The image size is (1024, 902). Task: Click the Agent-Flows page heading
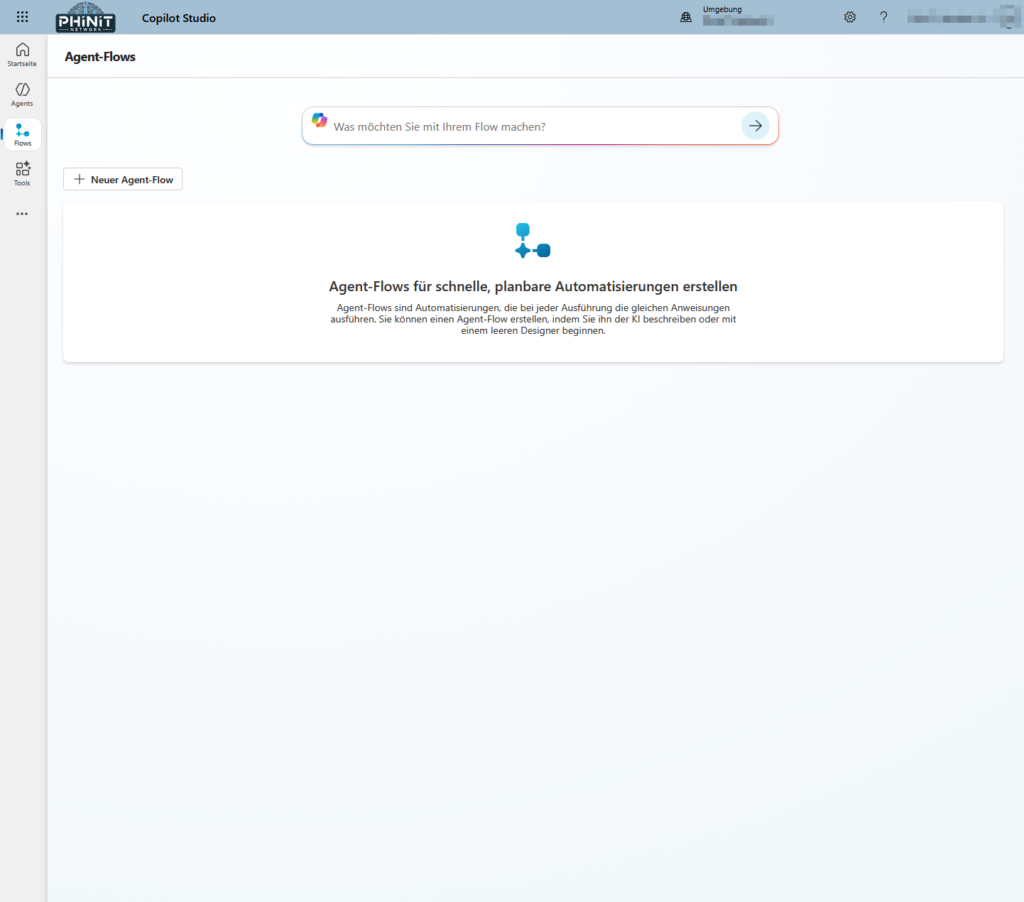pyautogui.click(x=100, y=57)
